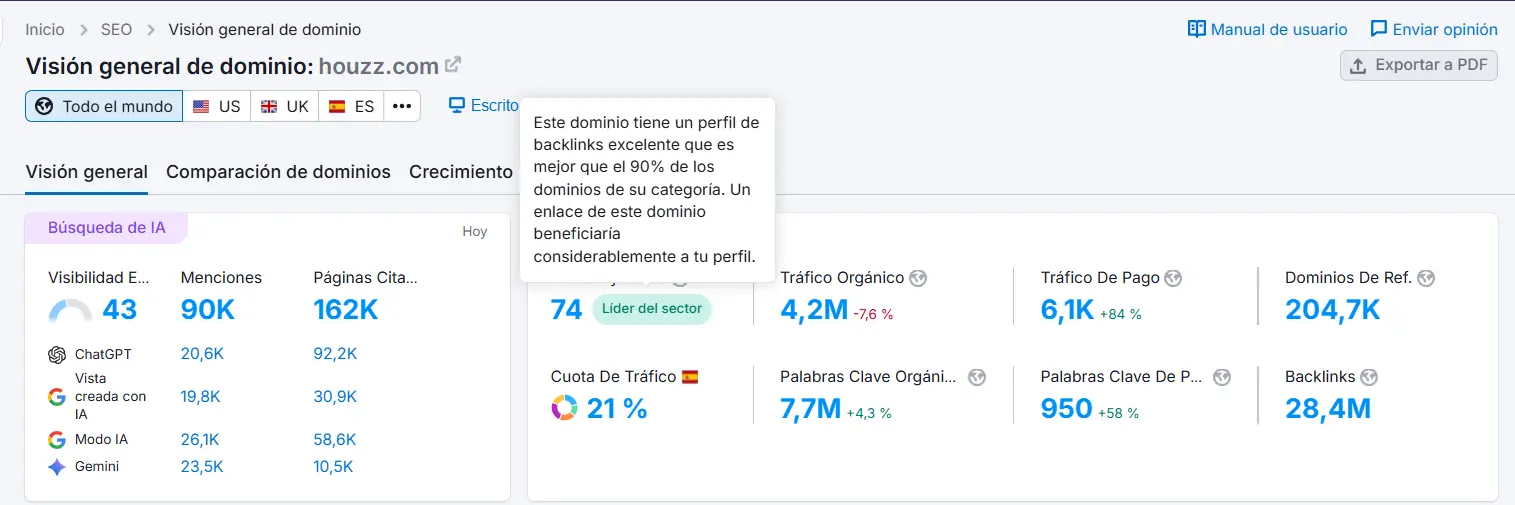Open houzz.com external link icon
The image size is (1515, 505).
453,65
